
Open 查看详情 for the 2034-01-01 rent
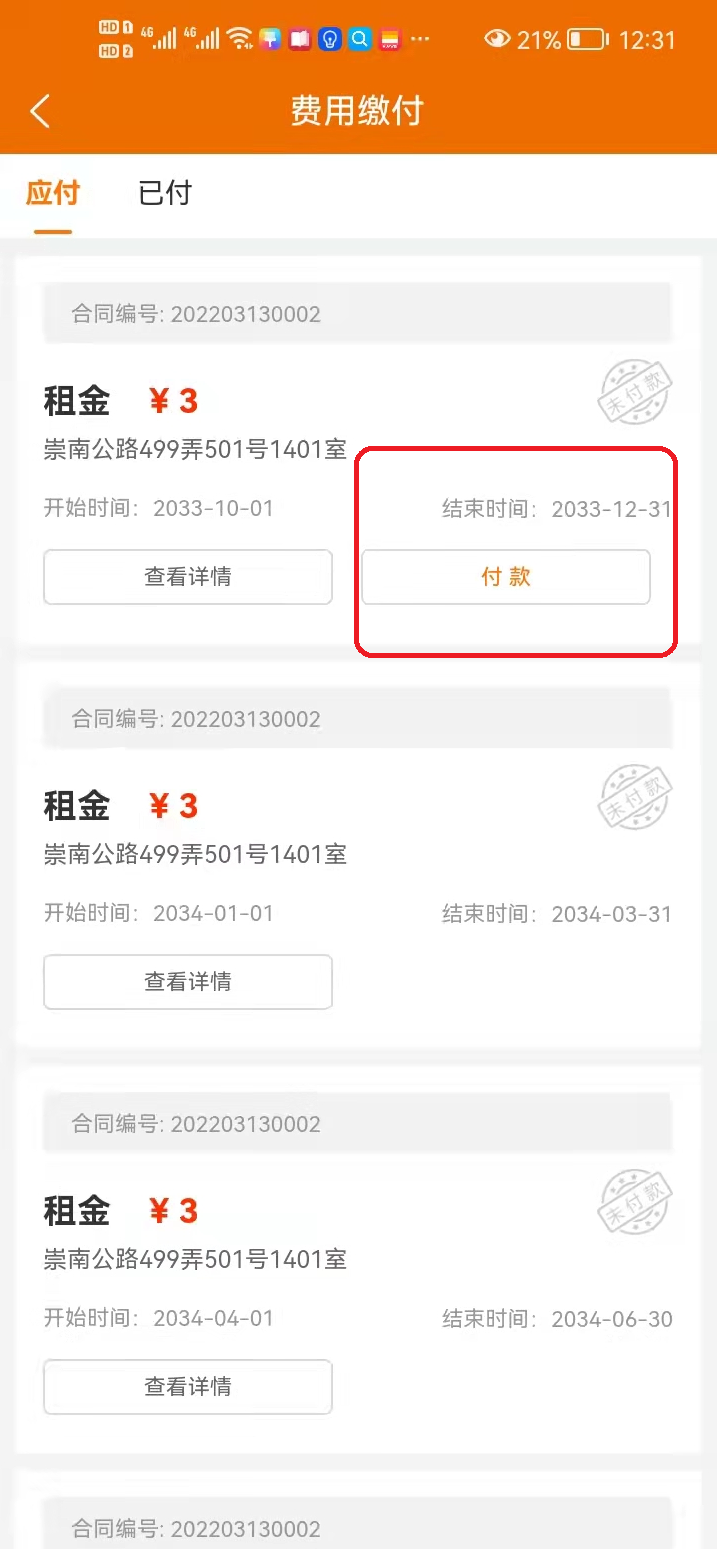tap(188, 982)
